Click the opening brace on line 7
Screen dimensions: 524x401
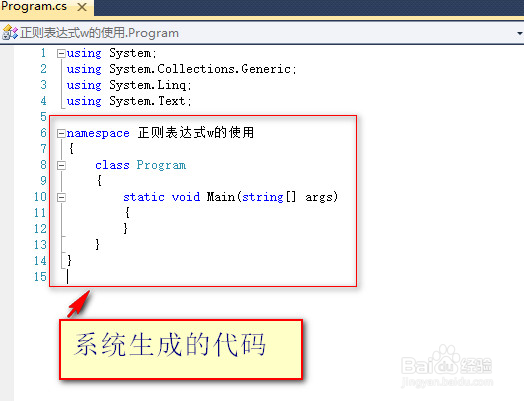71,148
